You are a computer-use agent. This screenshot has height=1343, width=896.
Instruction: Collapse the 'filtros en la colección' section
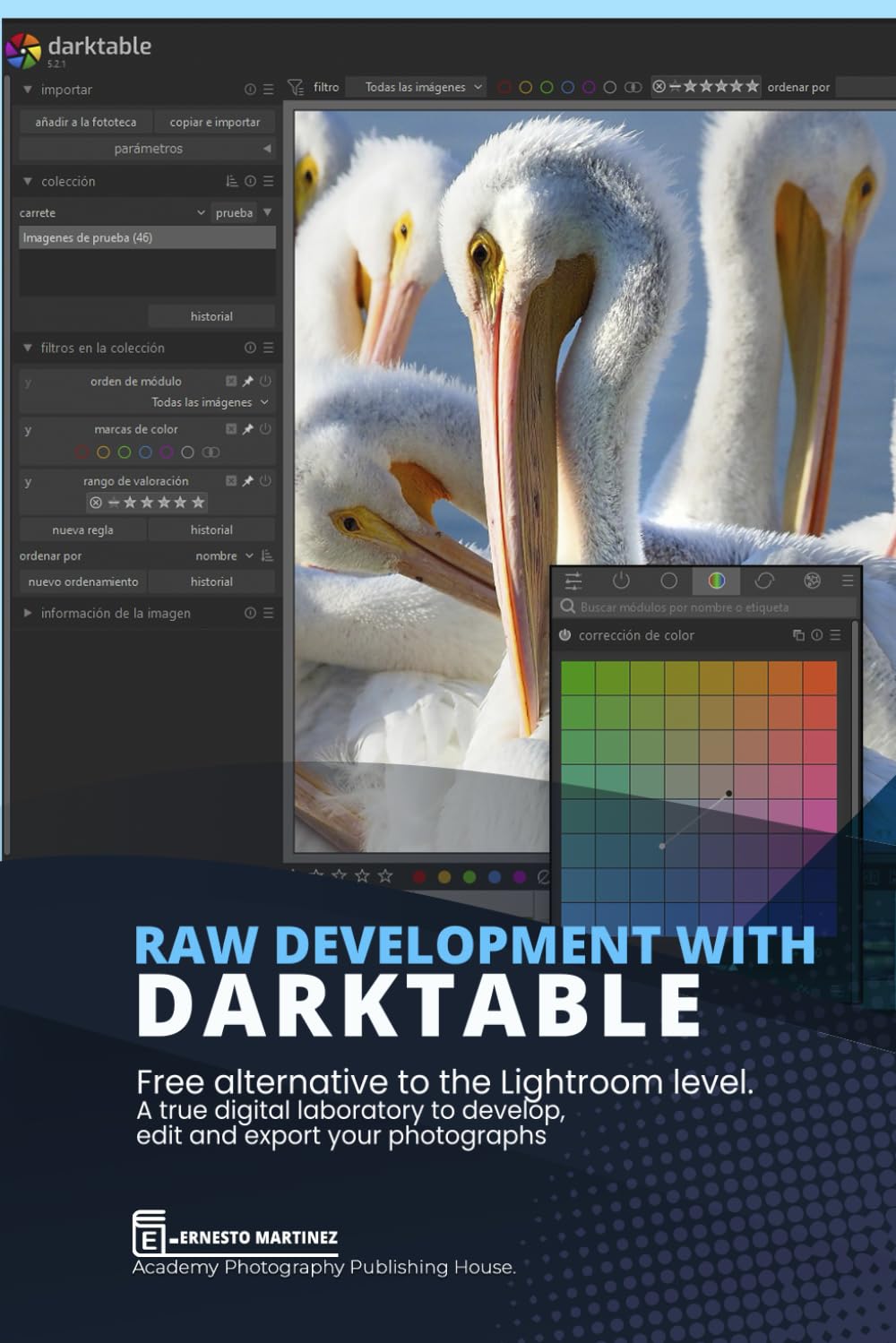click(x=28, y=348)
